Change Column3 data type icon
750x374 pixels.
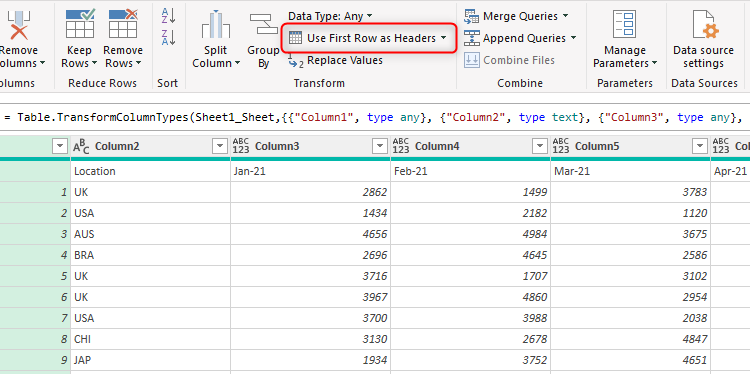[x=241, y=146]
